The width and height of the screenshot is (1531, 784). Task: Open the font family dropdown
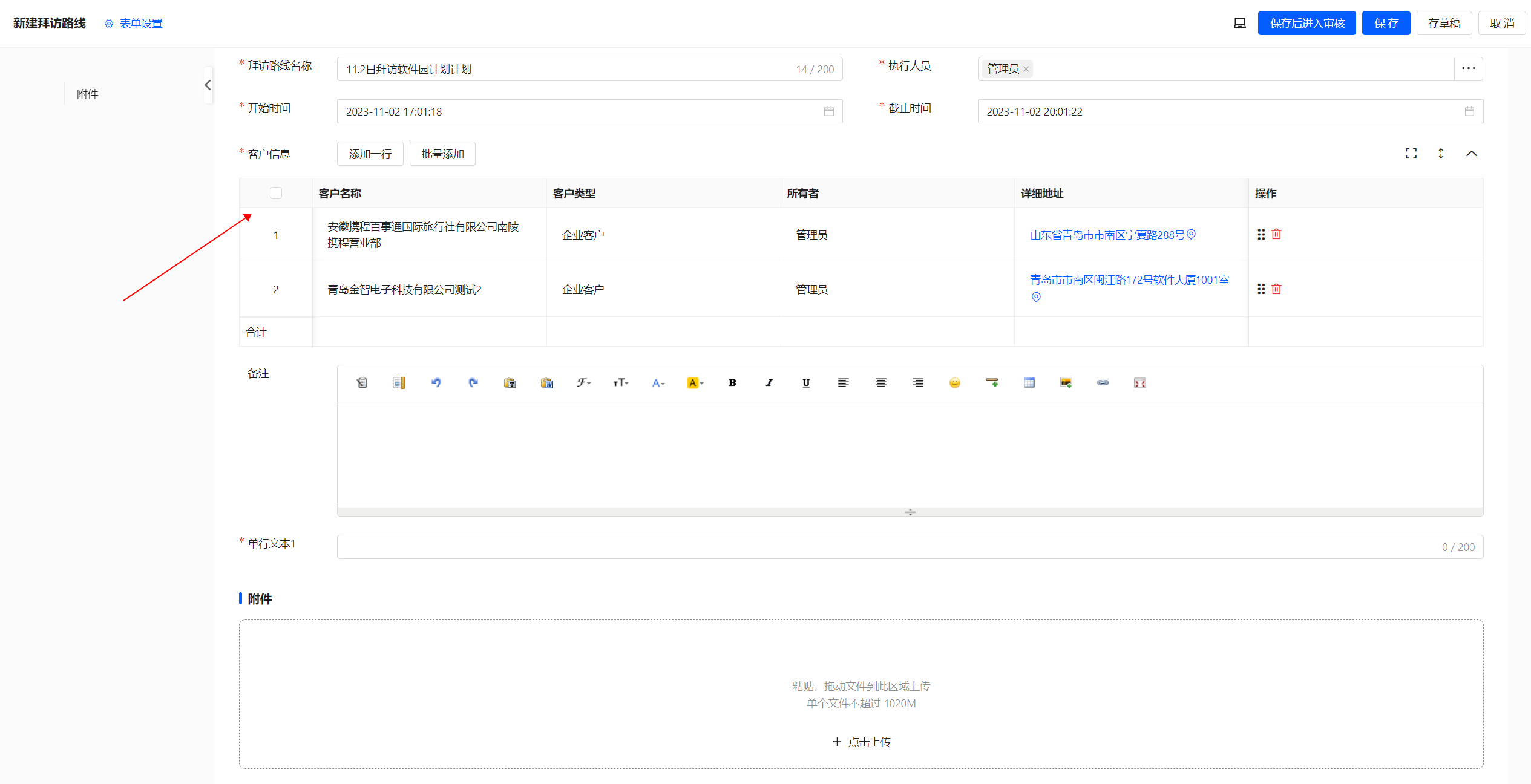coord(584,382)
